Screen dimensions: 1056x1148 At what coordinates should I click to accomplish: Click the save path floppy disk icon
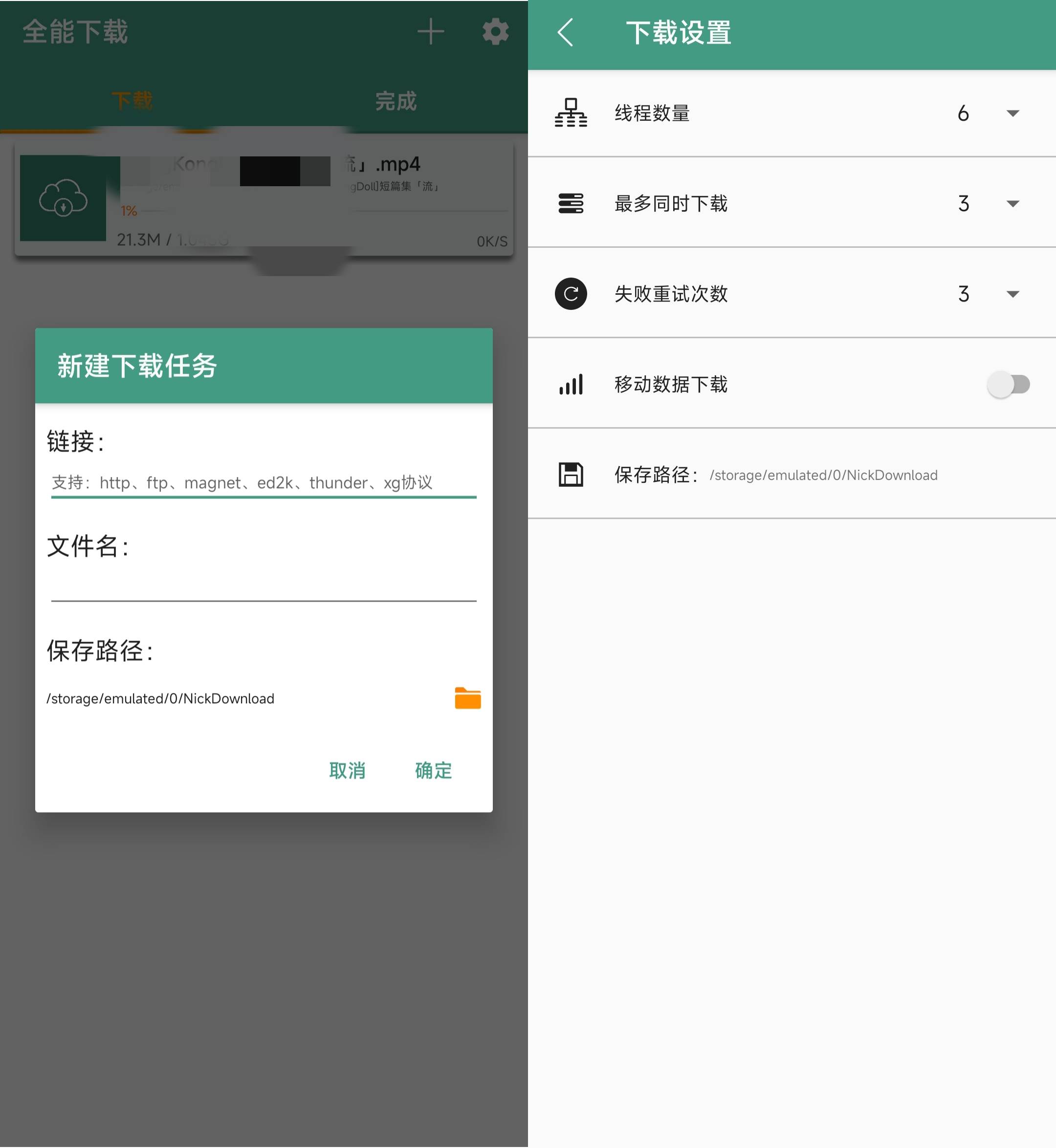(570, 475)
